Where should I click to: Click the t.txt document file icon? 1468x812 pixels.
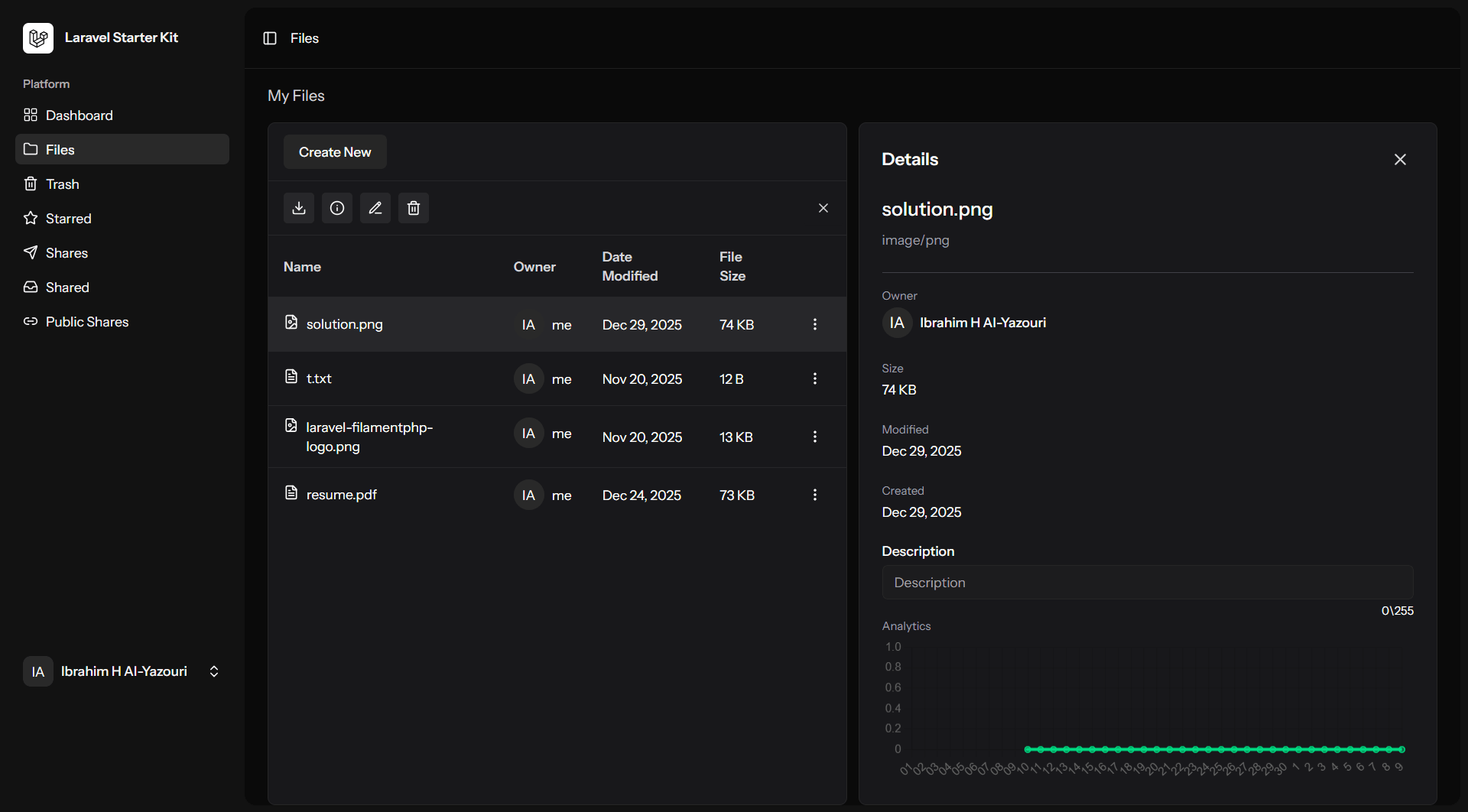click(x=291, y=376)
